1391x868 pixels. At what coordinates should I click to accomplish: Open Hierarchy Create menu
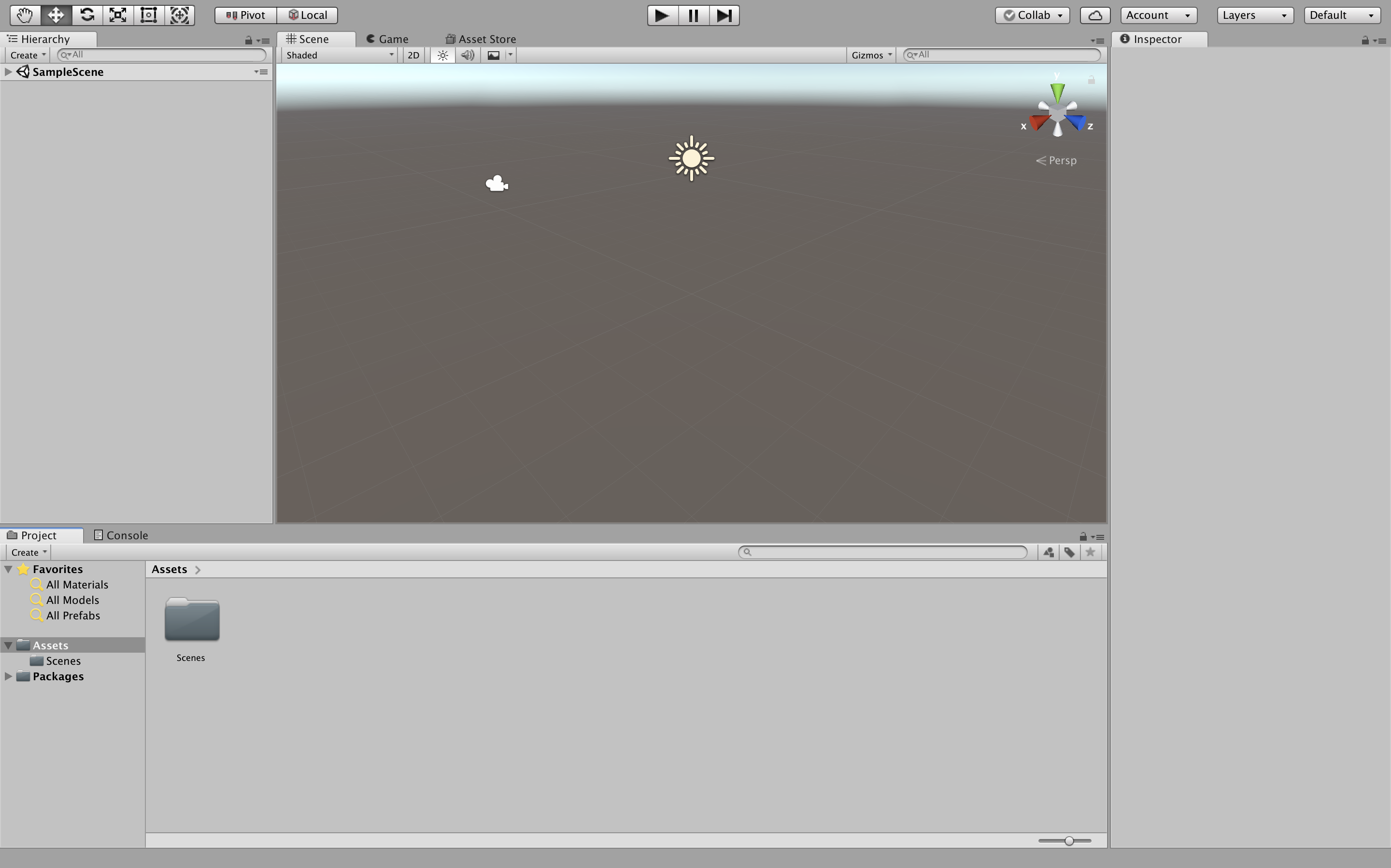pos(28,55)
